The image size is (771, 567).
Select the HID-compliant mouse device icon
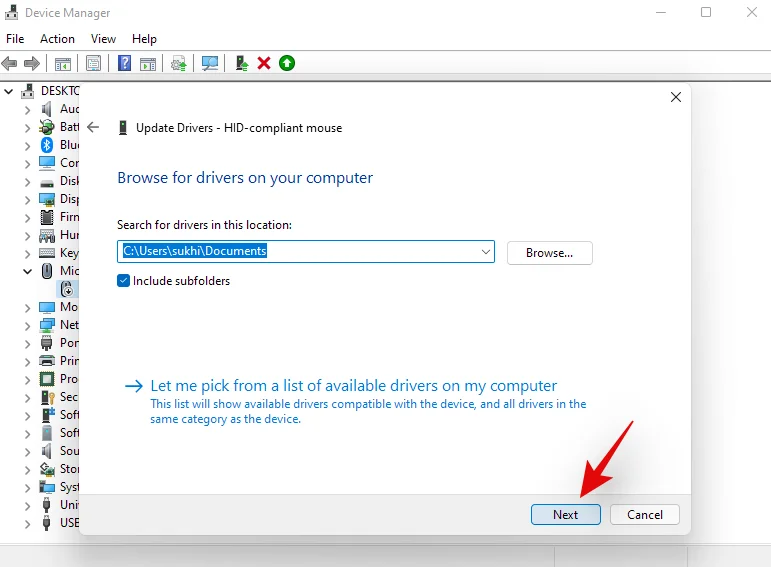click(67, 289)
